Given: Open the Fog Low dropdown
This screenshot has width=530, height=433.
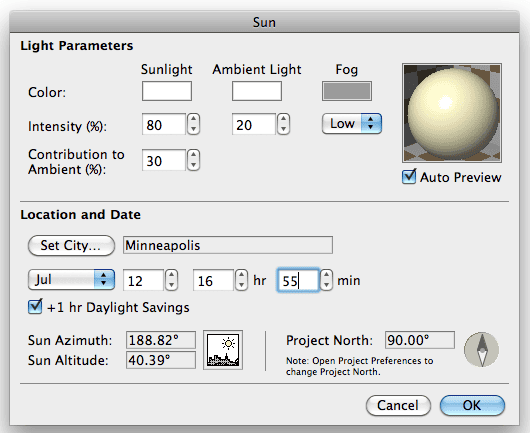Looking at the screenshot, I should click(352, 124).
